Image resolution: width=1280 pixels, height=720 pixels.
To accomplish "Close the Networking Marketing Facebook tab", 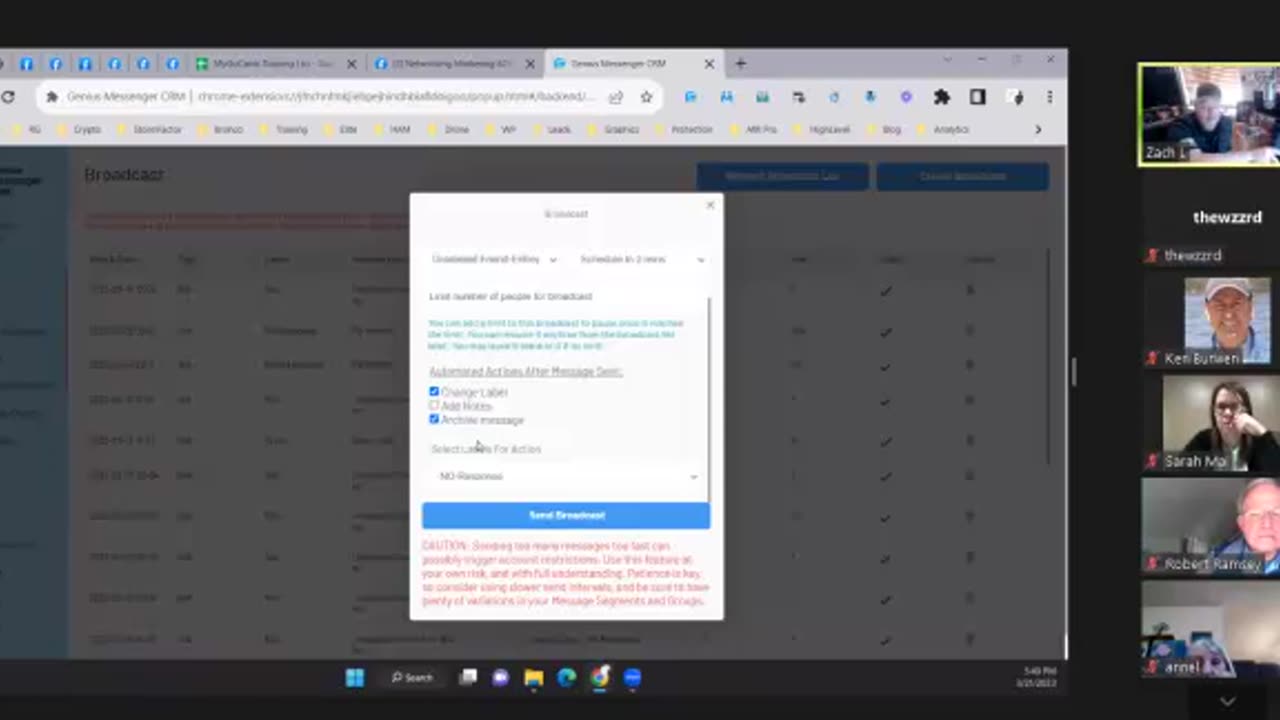I will click(530, 63).
